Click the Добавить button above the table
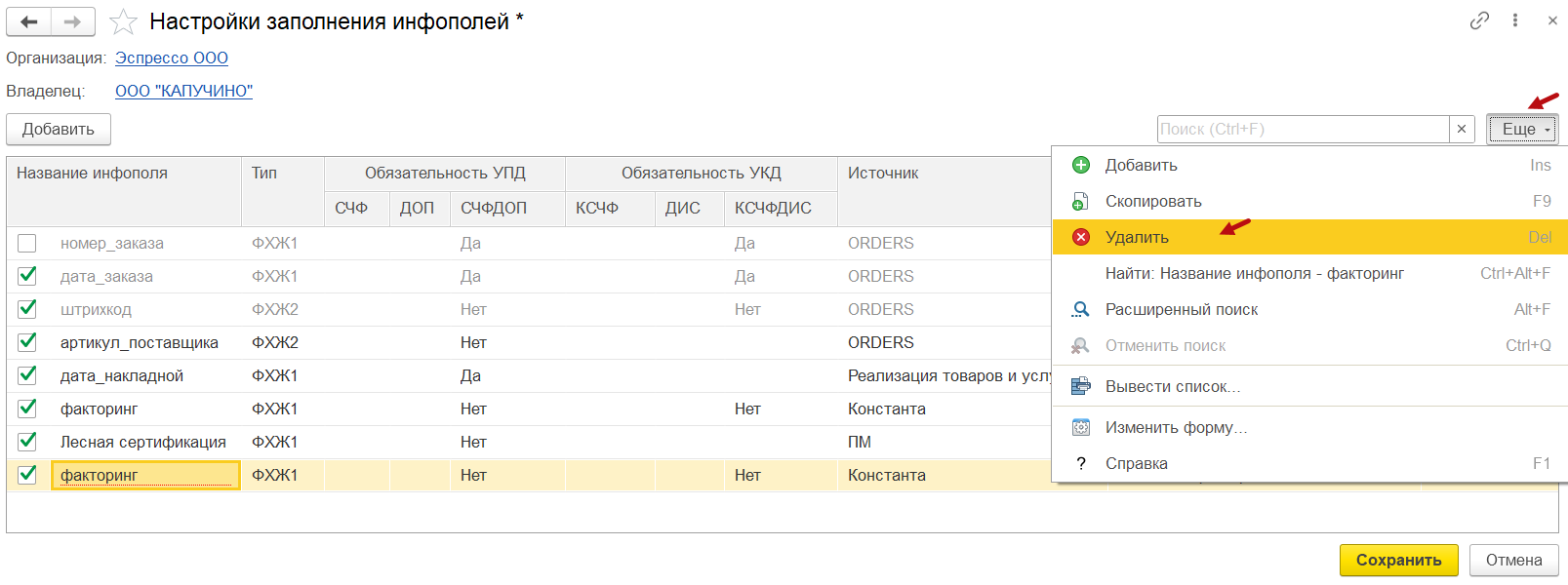Screen dimensions: 1568x585 point(59,129)
